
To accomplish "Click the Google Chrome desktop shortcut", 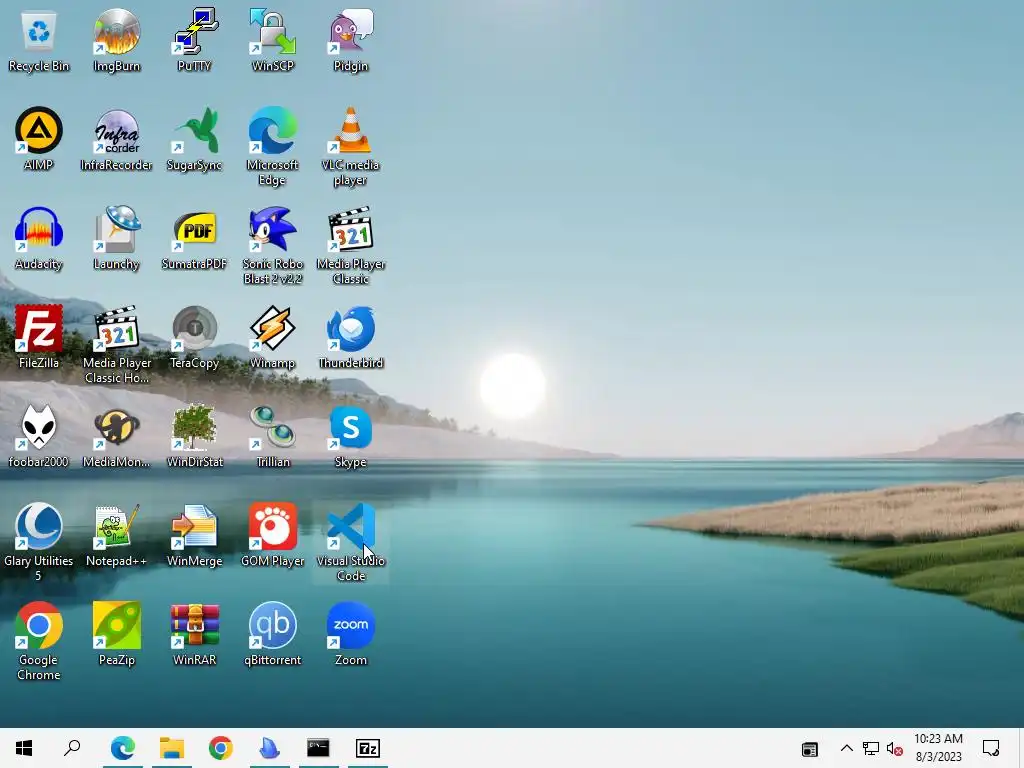I will [x=39, y=641].
